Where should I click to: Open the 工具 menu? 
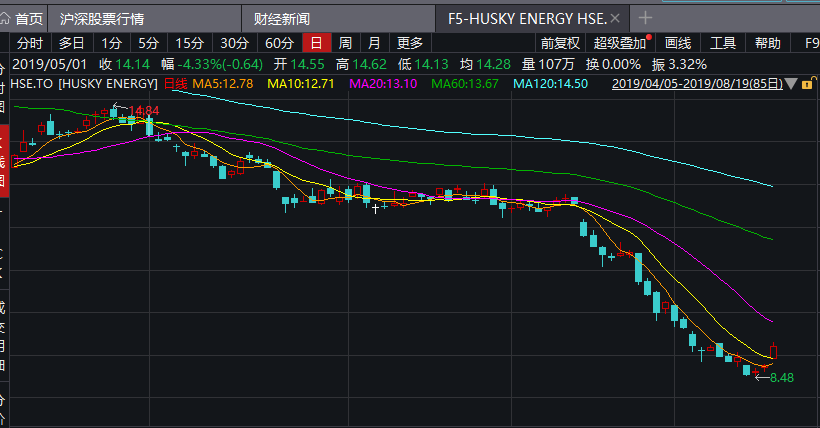click(723, 43)
